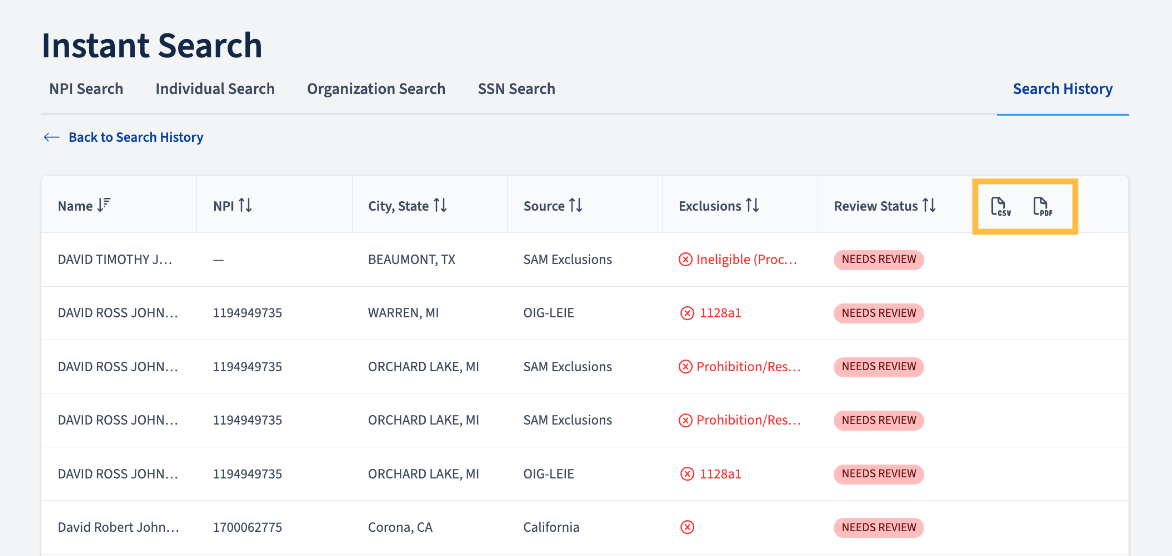Click the red X icon in the WARREN, MI row
This screenshot has width=1172, height=556.
point(687,313)
